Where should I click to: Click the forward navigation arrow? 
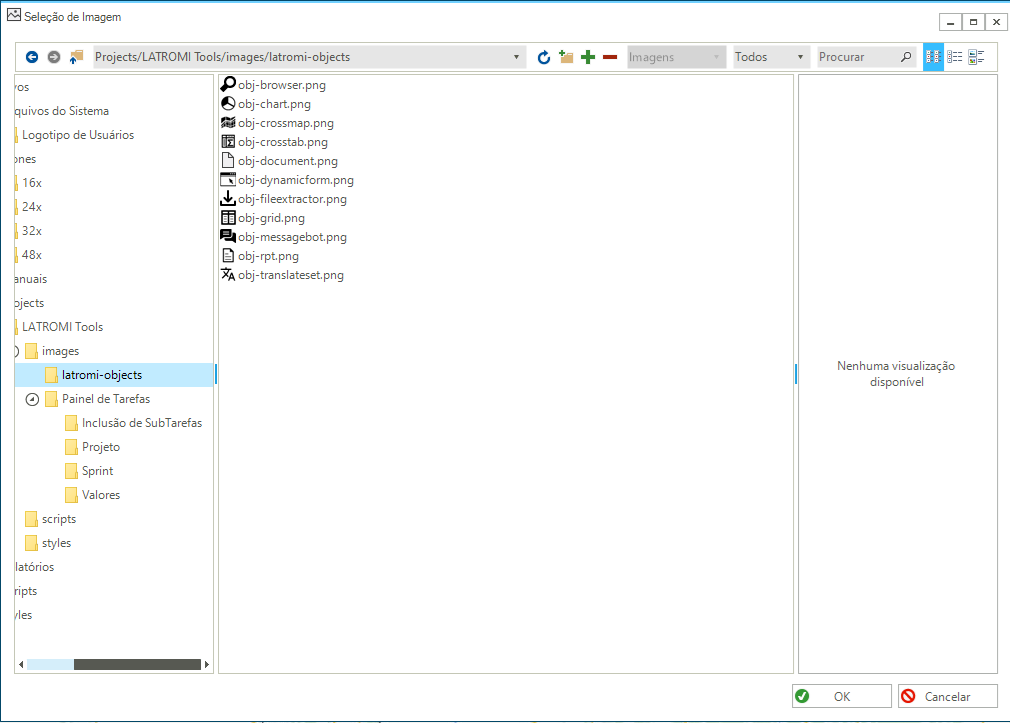(54, 58)
